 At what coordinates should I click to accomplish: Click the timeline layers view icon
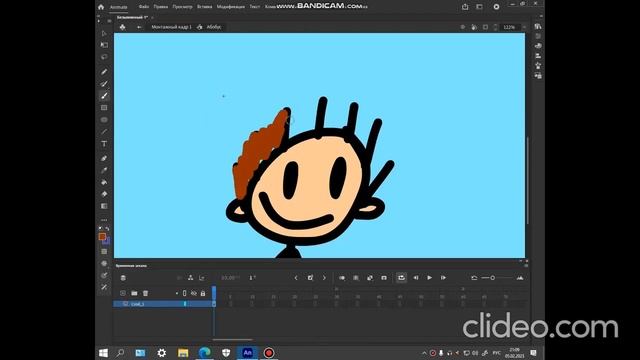pos(123,278)
